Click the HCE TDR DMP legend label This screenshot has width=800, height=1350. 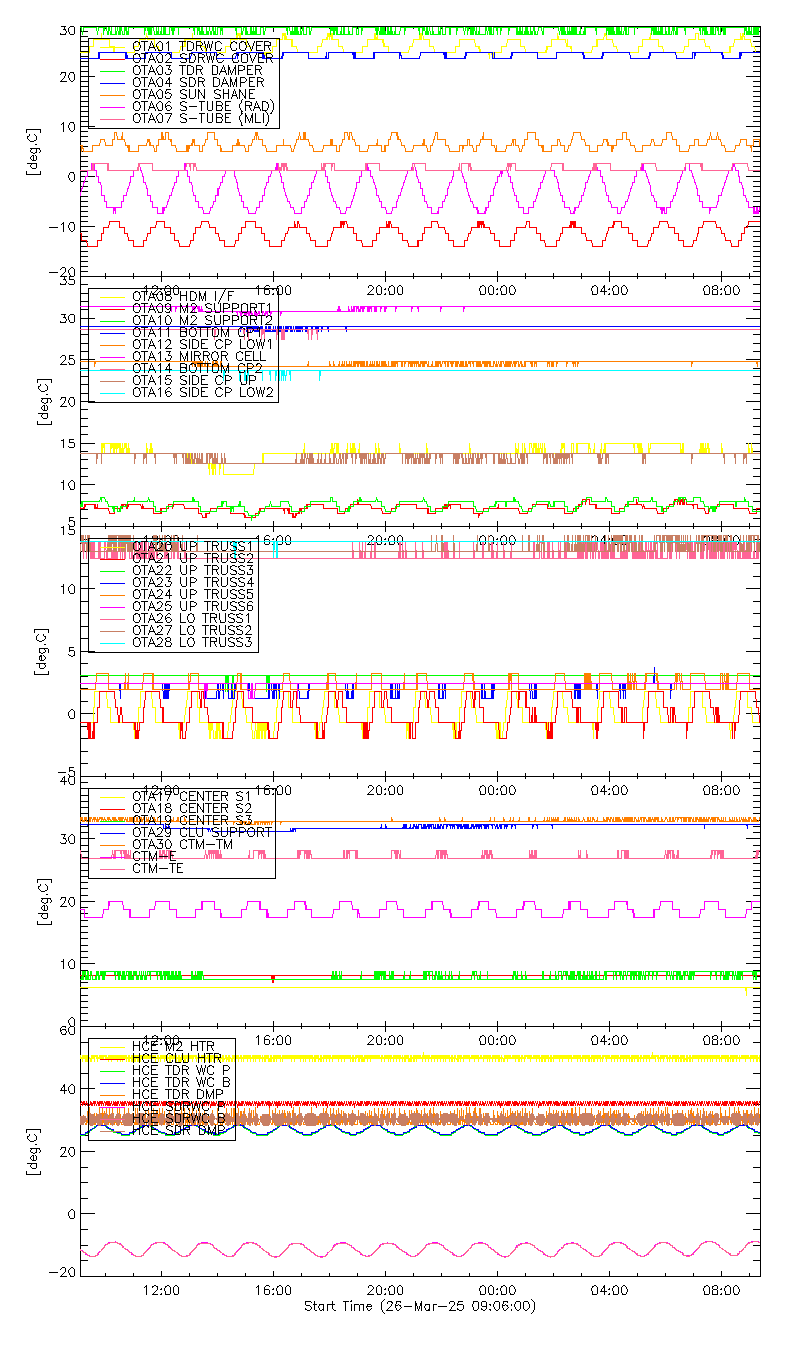(180, 1093)
